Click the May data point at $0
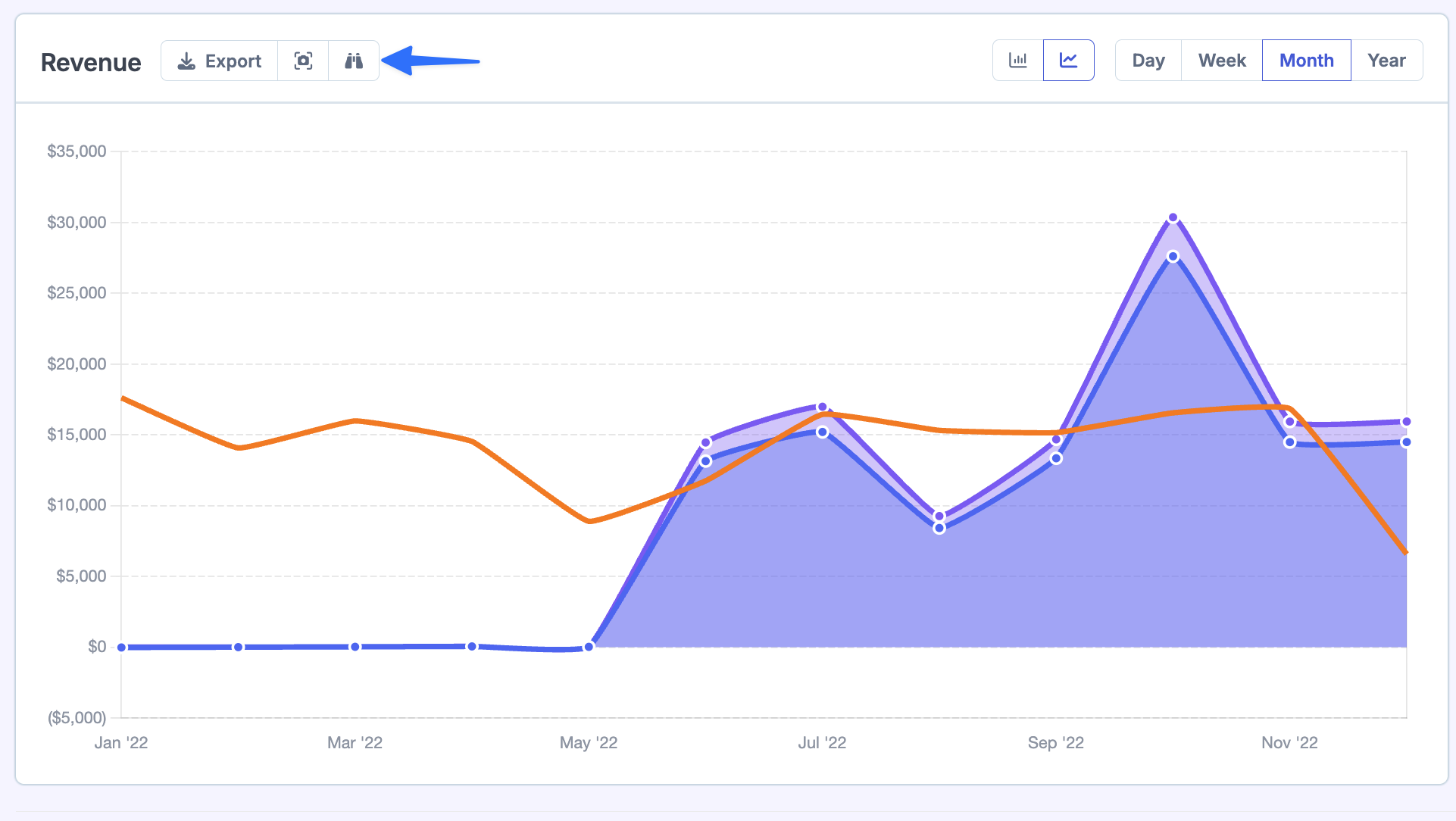1456x821 pixels. [x=589, y=647]
